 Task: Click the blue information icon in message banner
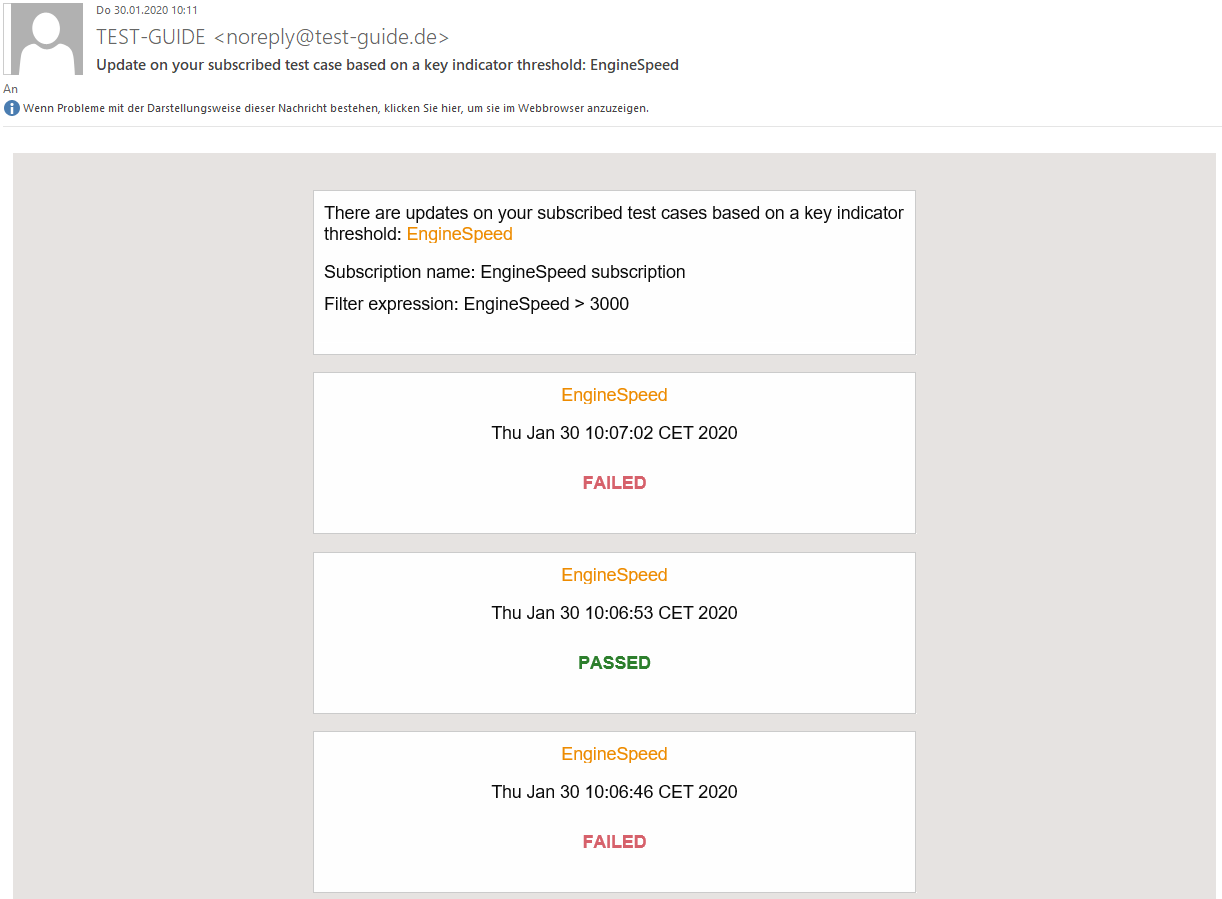tap(10, 107)
